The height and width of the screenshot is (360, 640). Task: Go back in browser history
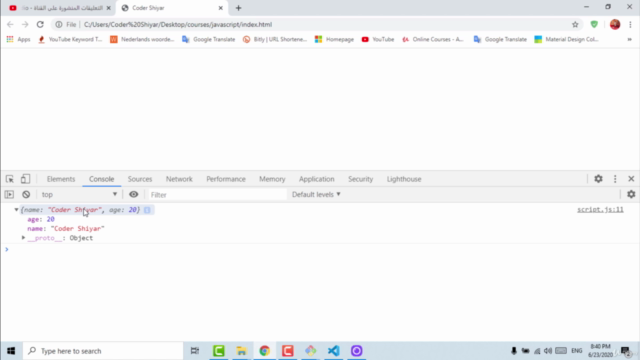[x=10, y=24]
